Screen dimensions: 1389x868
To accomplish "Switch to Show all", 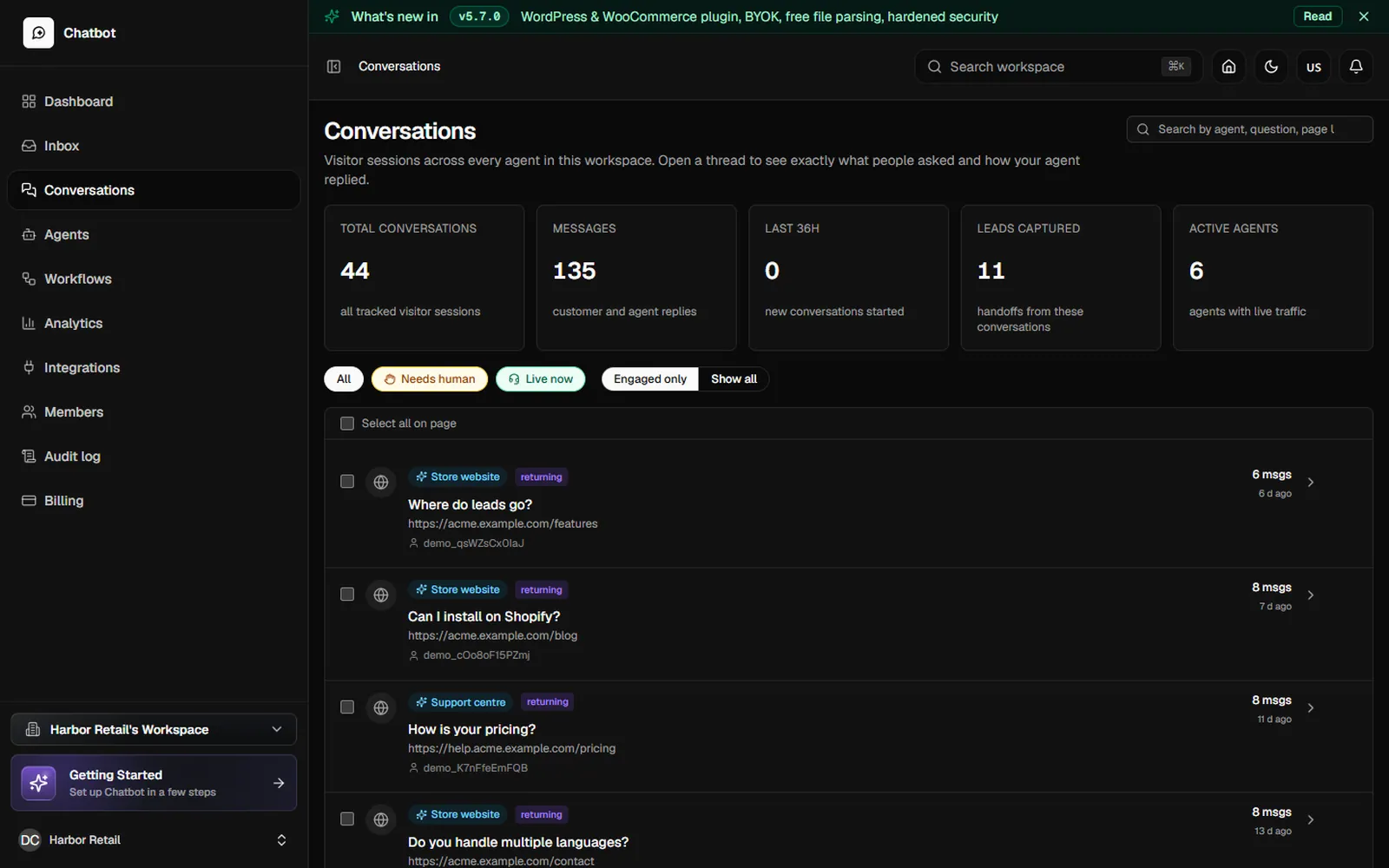I will (734, 379).
